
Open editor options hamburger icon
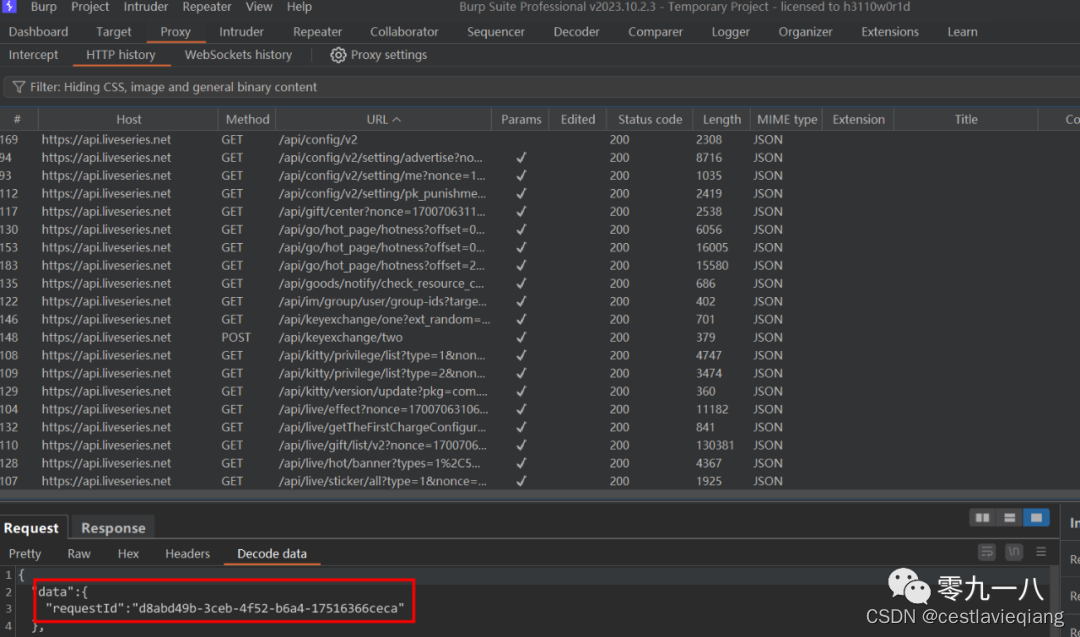pyautogui.click(x=1041, y=552)
